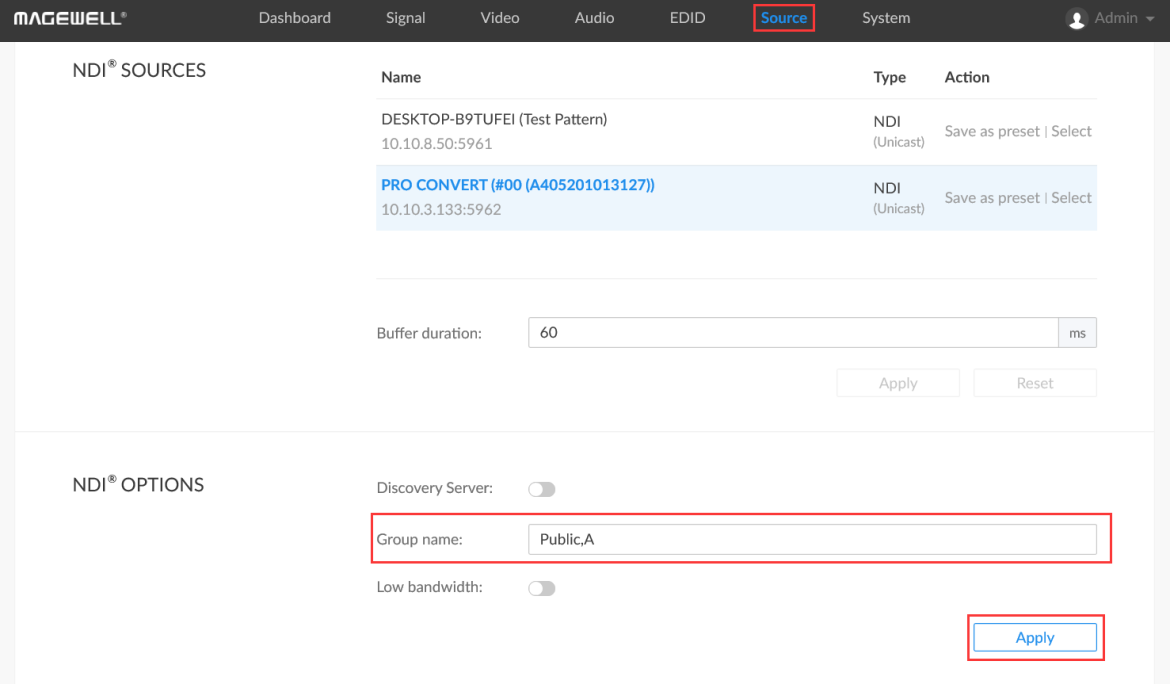Select the PRO CONVERT source

(1071, 198)
